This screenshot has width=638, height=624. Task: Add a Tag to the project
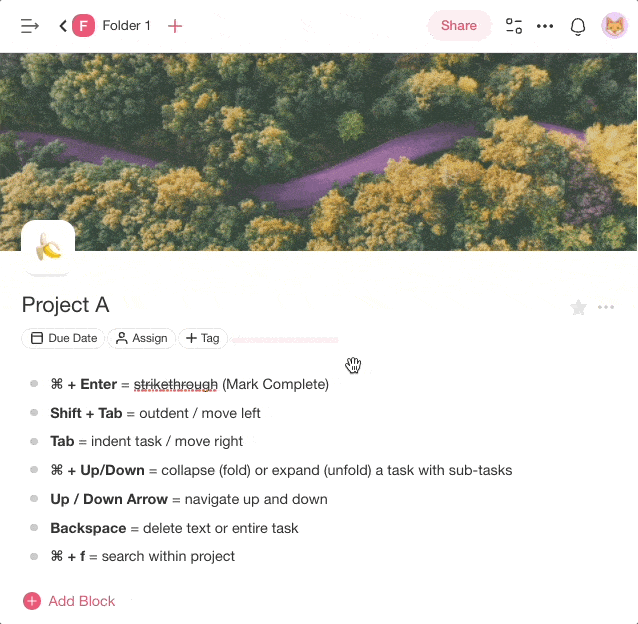click(x=203, y=338)
